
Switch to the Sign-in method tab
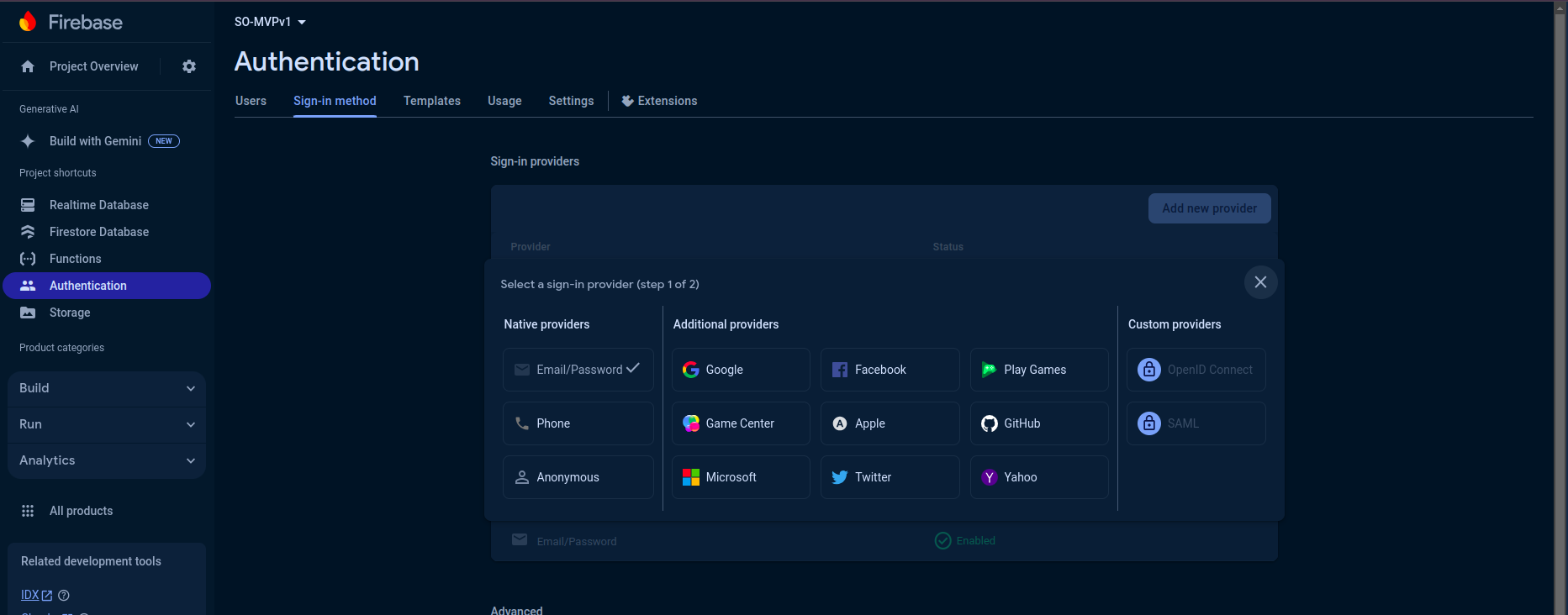(335, 101)
